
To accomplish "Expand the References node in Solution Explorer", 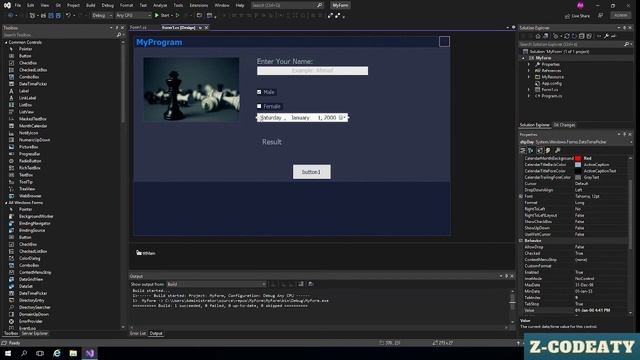I will 529,71.
